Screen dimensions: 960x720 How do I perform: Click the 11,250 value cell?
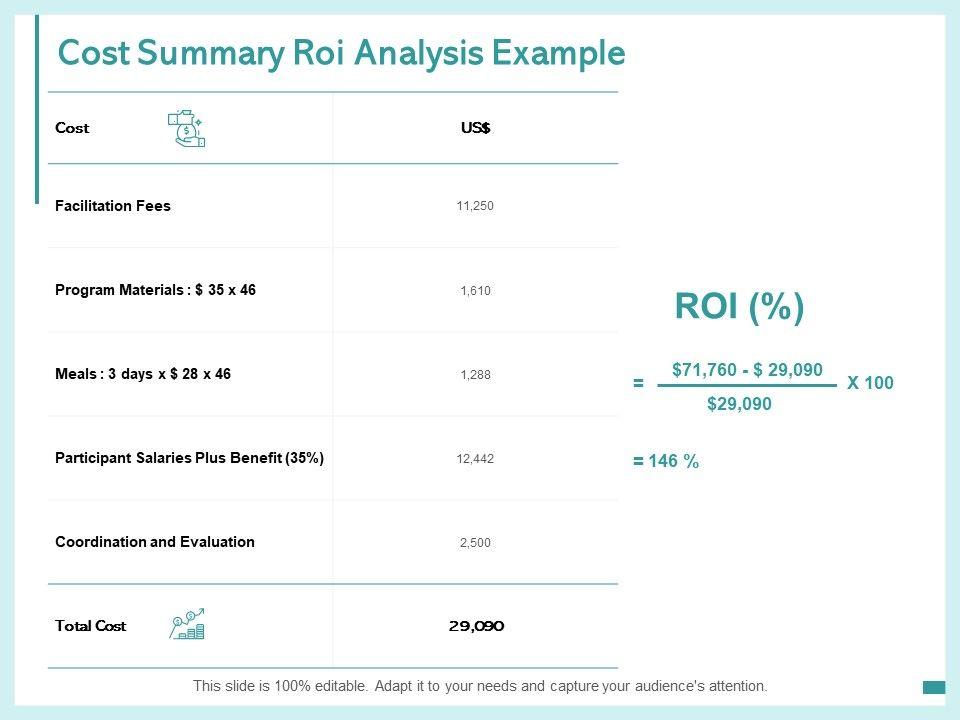click(x=475, y=206)
